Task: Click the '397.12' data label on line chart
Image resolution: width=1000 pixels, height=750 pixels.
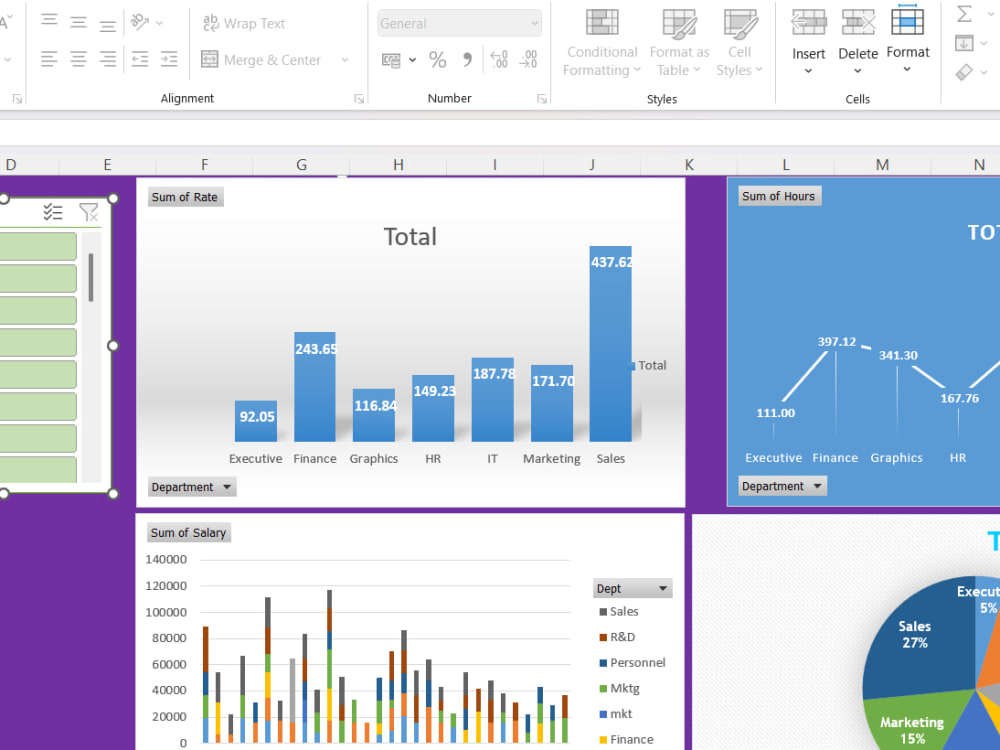Action: tap(837, 342)
